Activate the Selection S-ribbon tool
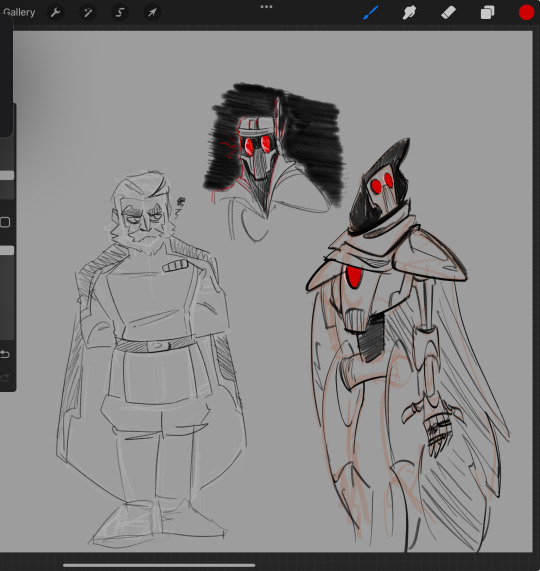This screenshot has height=571, width=540. (x=119, y=13)
